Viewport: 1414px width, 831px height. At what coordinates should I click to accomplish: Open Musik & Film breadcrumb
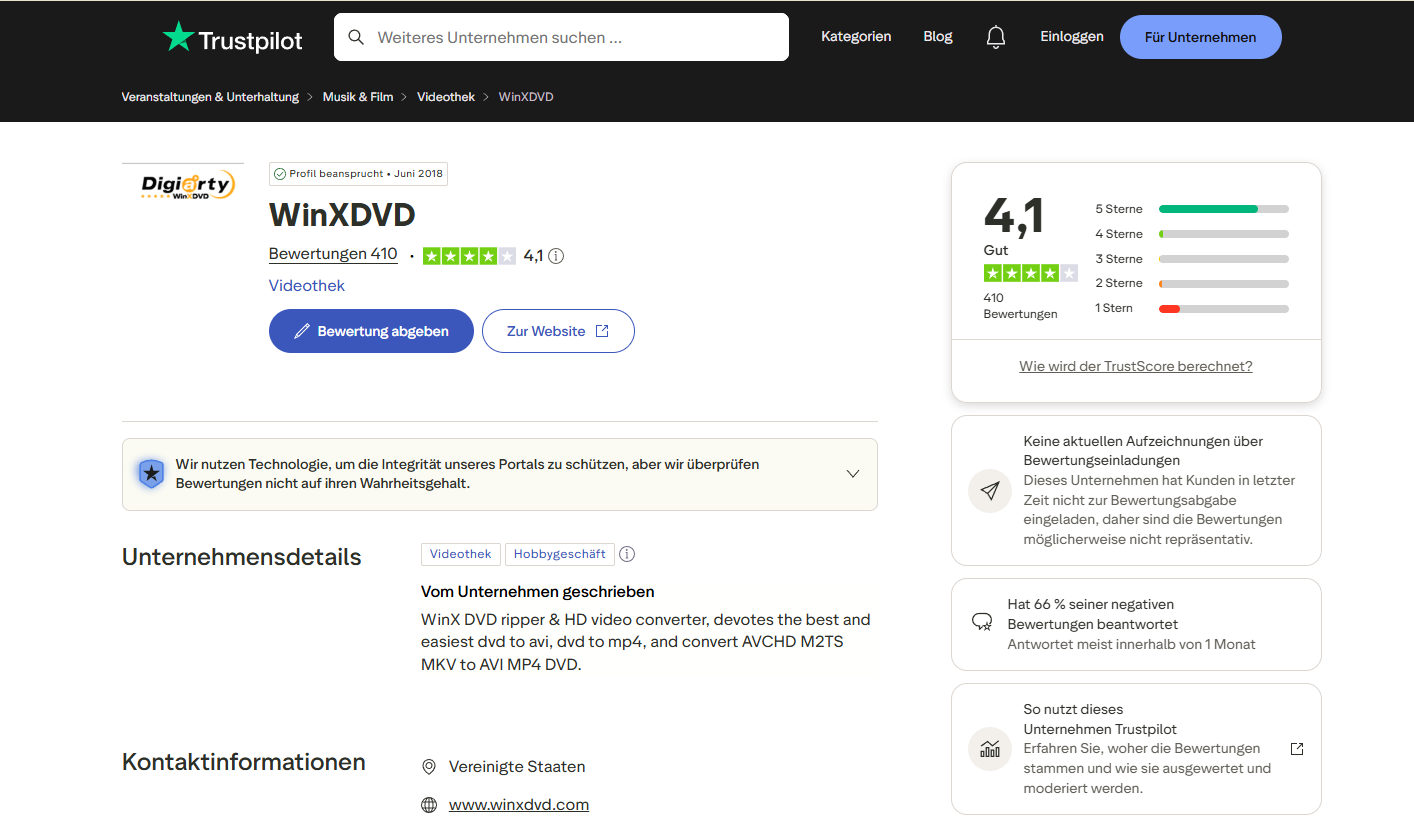[x=358, y=97]
